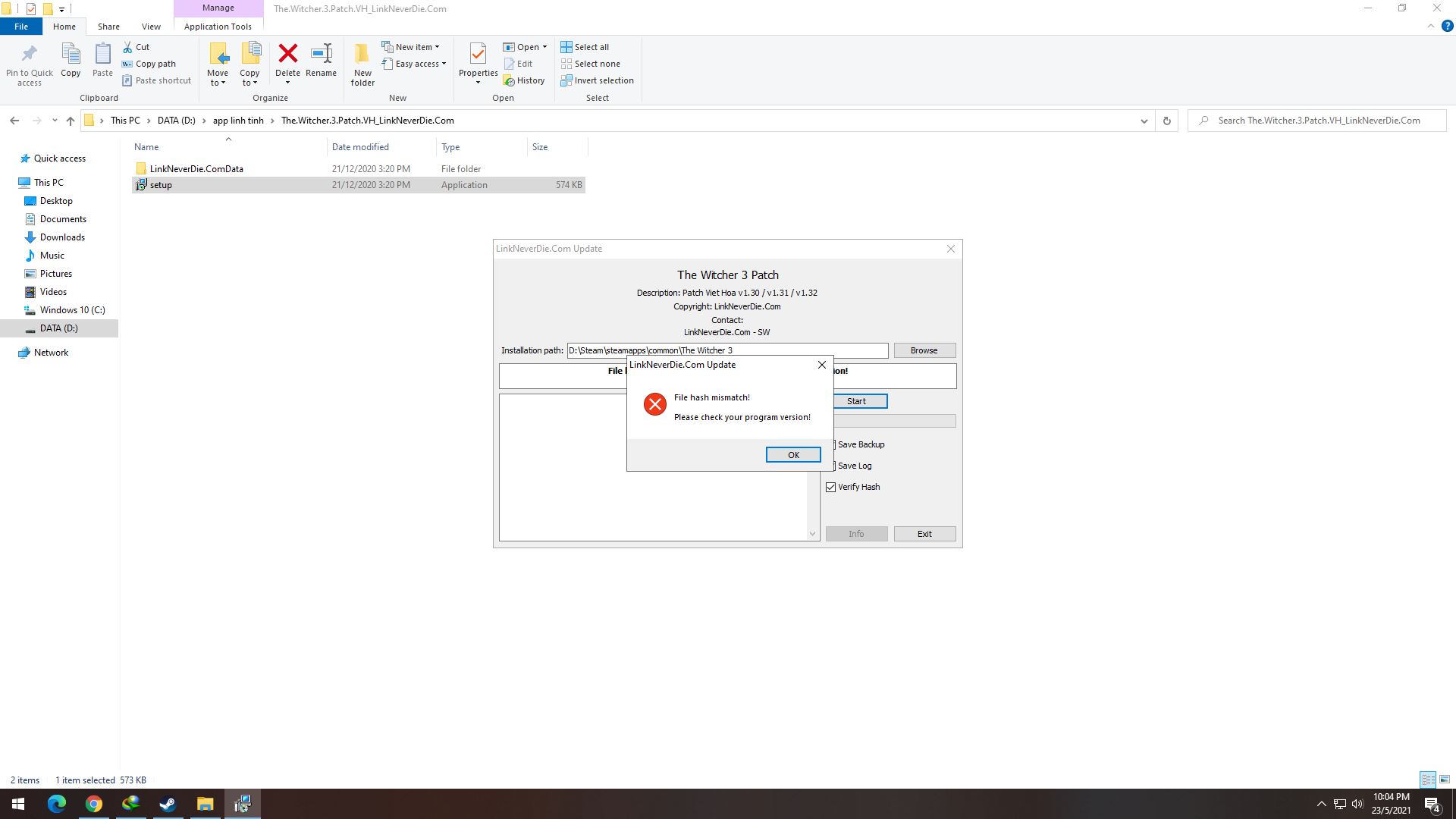Open the File menu tab
Viewport: 1456px width, 819px height.
(x=21, y=27)
